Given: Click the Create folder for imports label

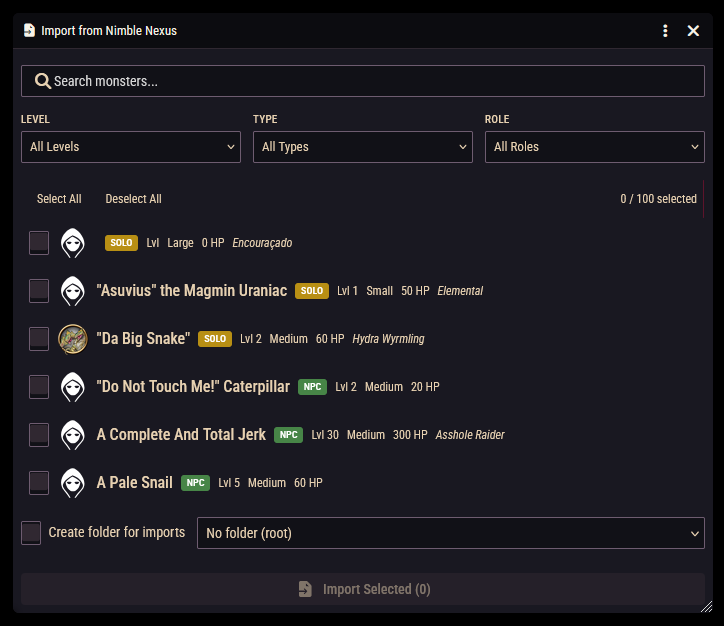Looking at the screenshot, I should point(117,533).
